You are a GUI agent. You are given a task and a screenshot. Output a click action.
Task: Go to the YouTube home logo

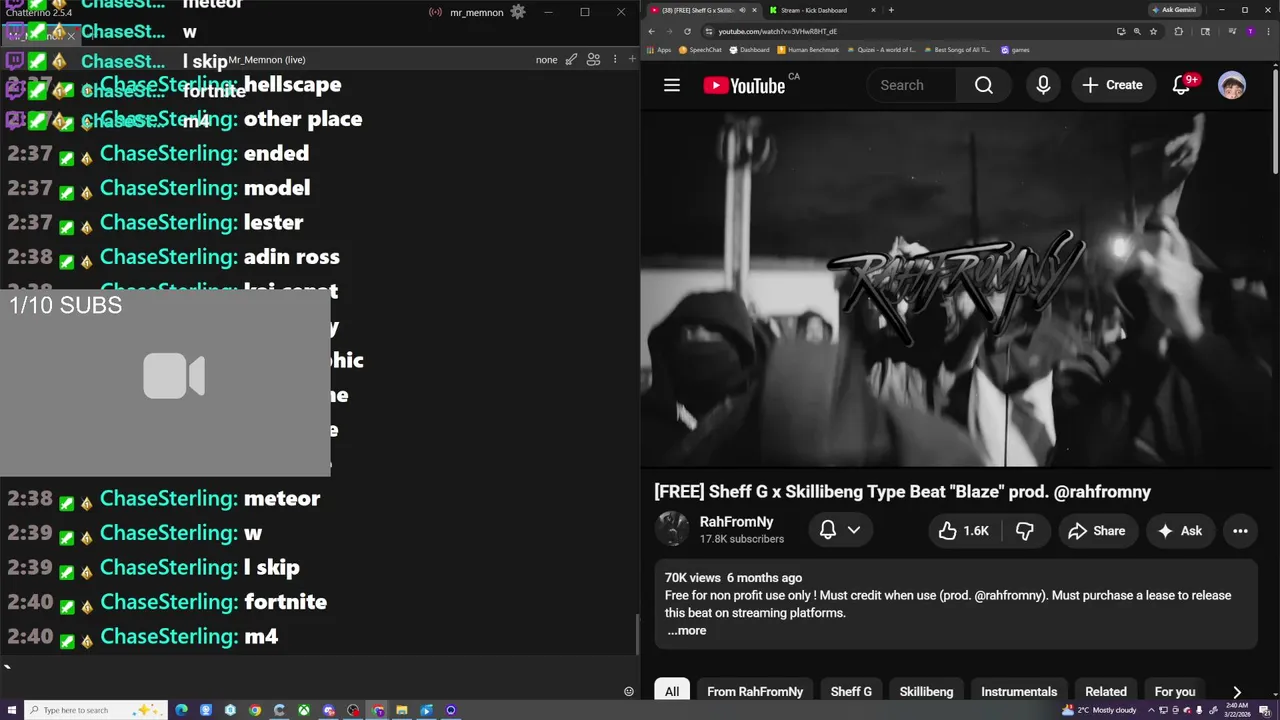[x=745, y=85]
